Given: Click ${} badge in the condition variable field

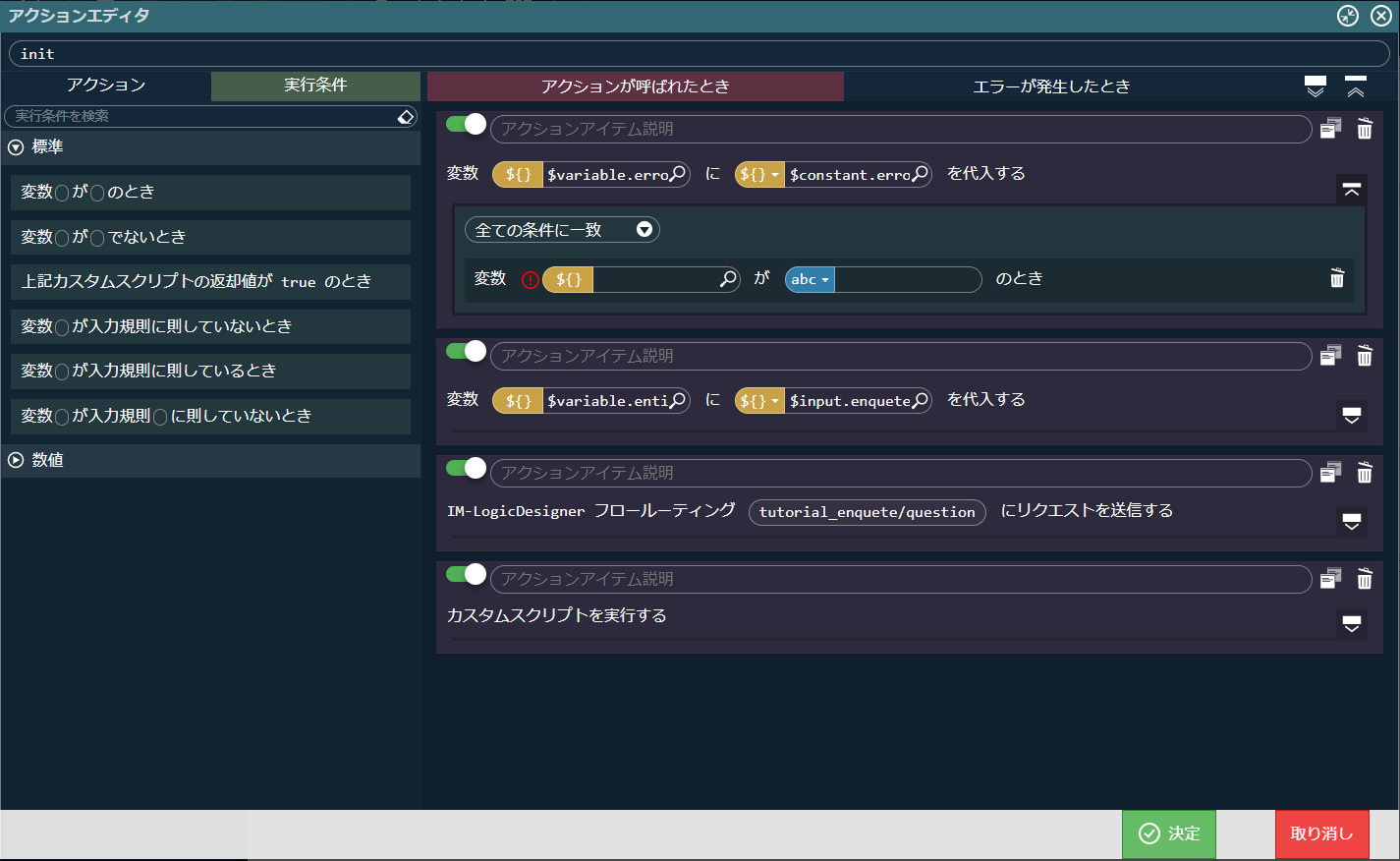Looking at the screenshot, I should click(568, 279).
